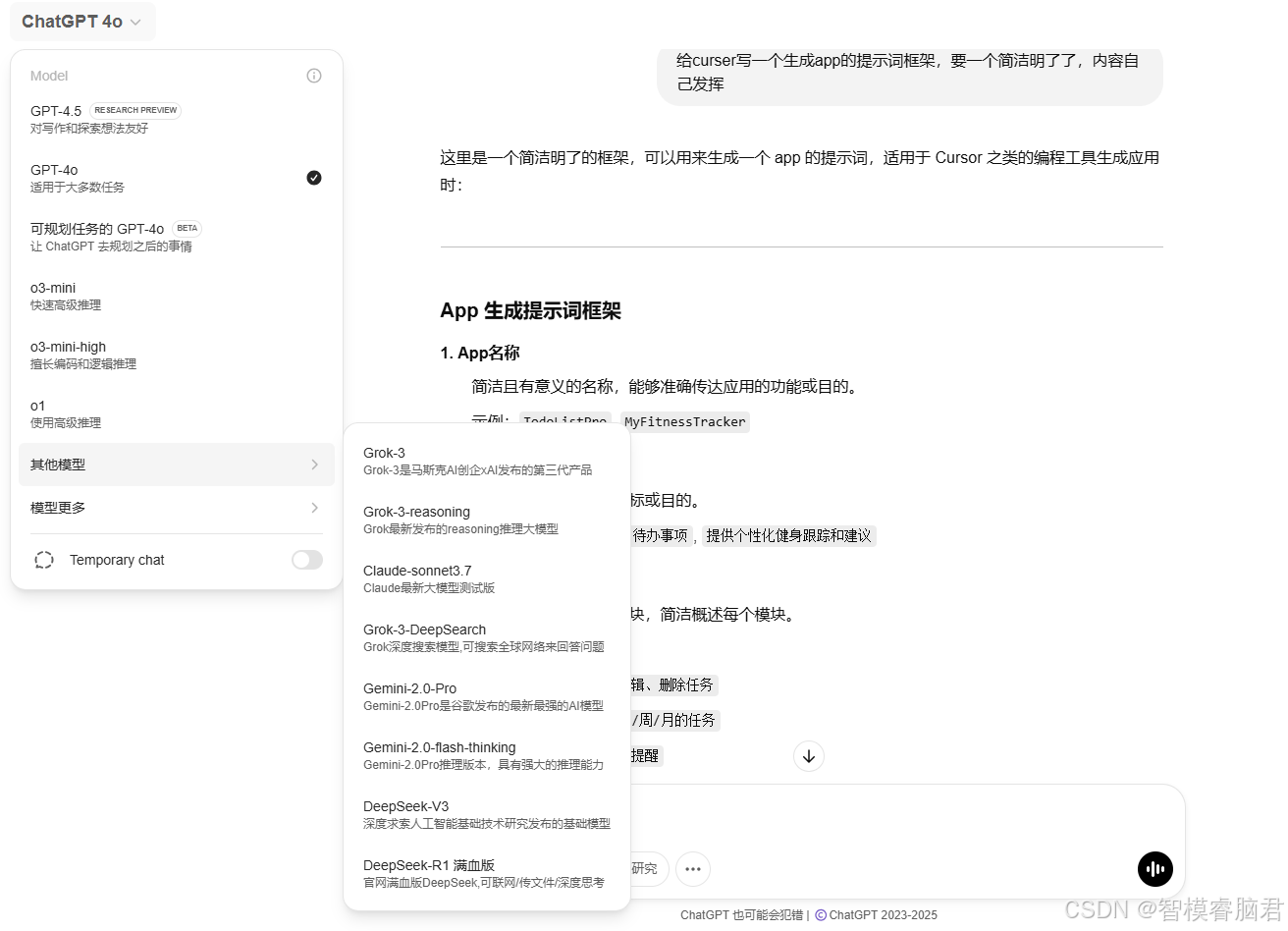The height and width of the screenshot is (931, 1288).
Task: Select the GPT-4o model entry
Action: click(x=177, y=178)
